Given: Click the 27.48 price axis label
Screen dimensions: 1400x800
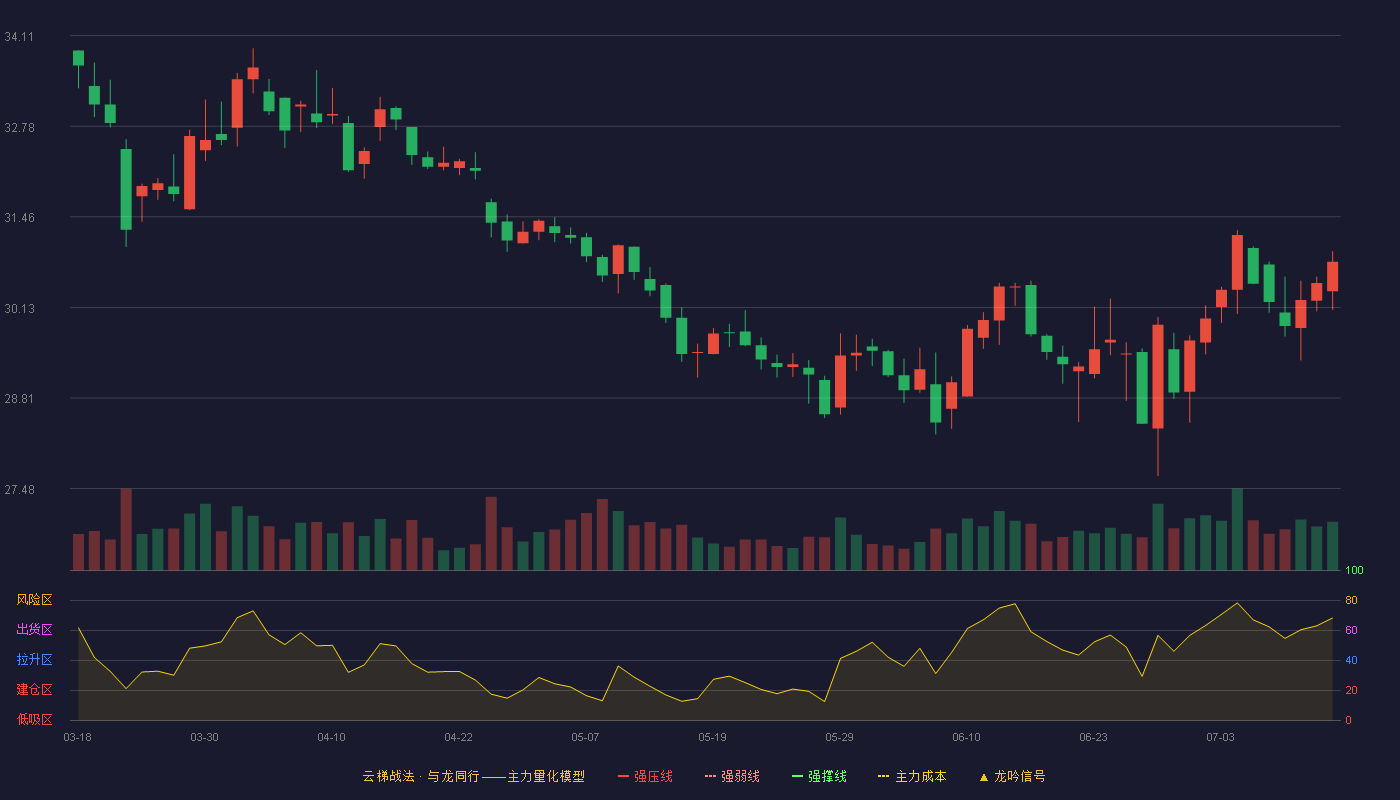Looking at the screenshot, I should click(19, 489).
